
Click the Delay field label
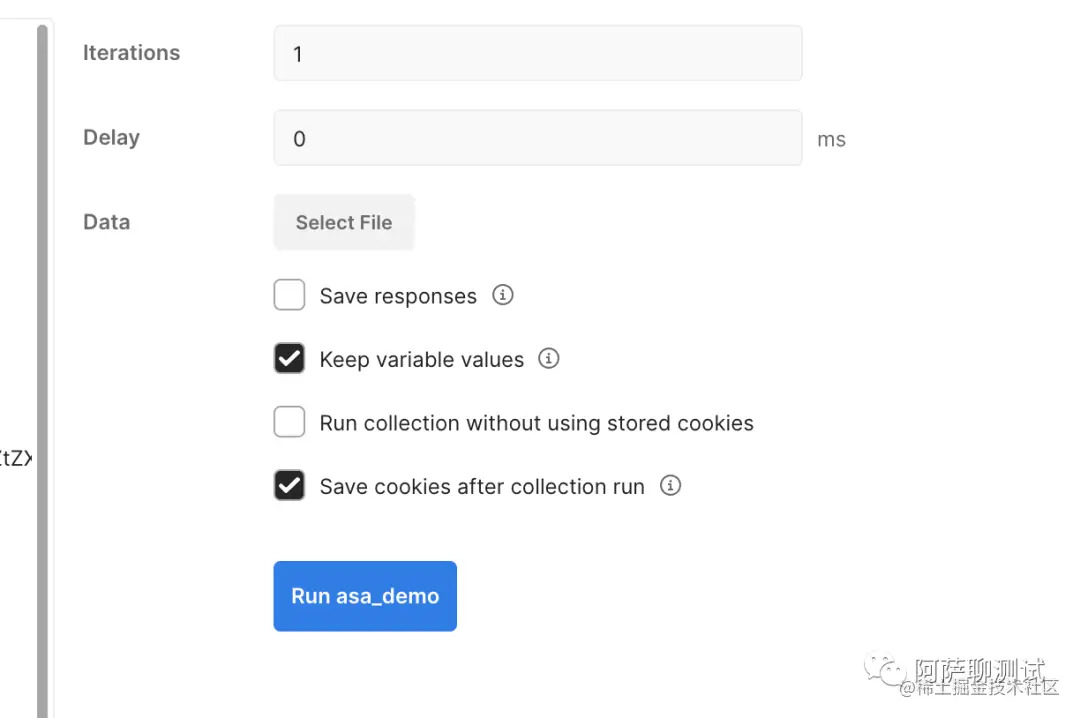click(x=111, y=138)
